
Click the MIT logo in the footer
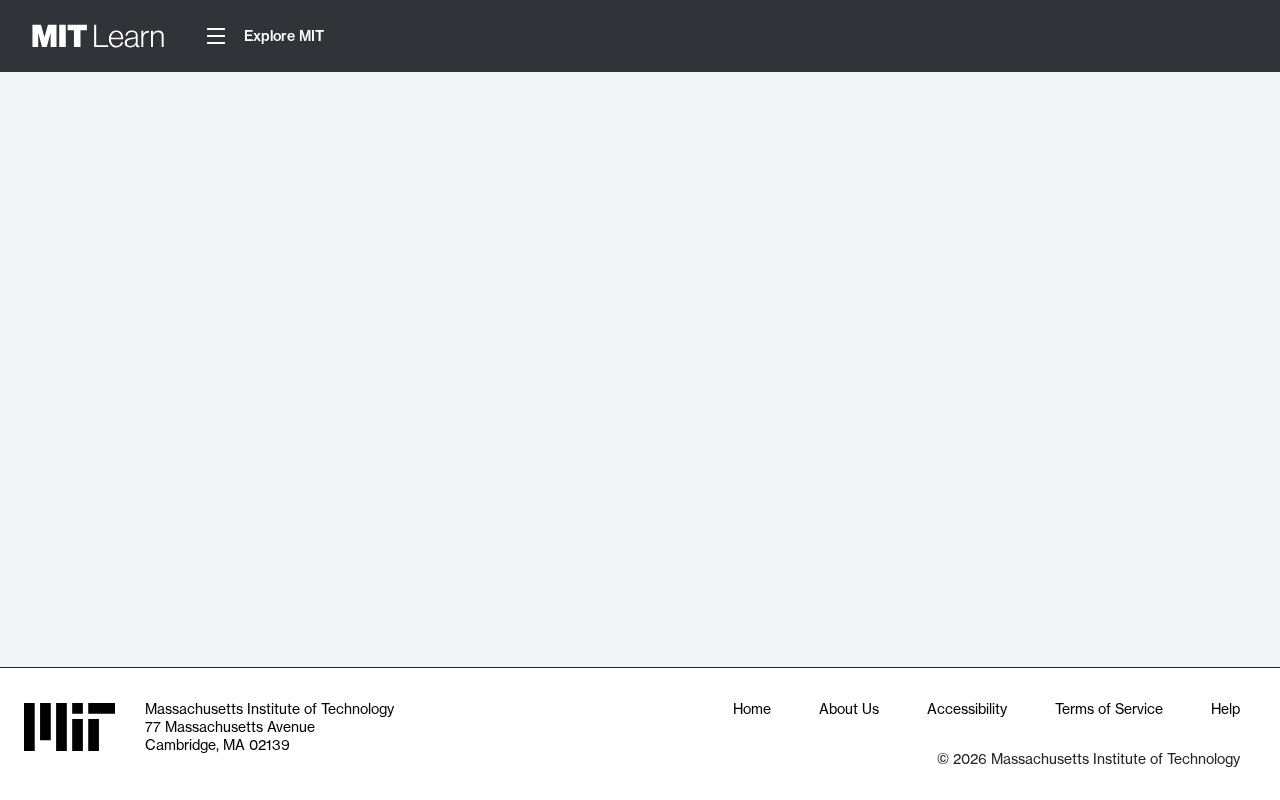pyautogui.click(x=69, y=727)
